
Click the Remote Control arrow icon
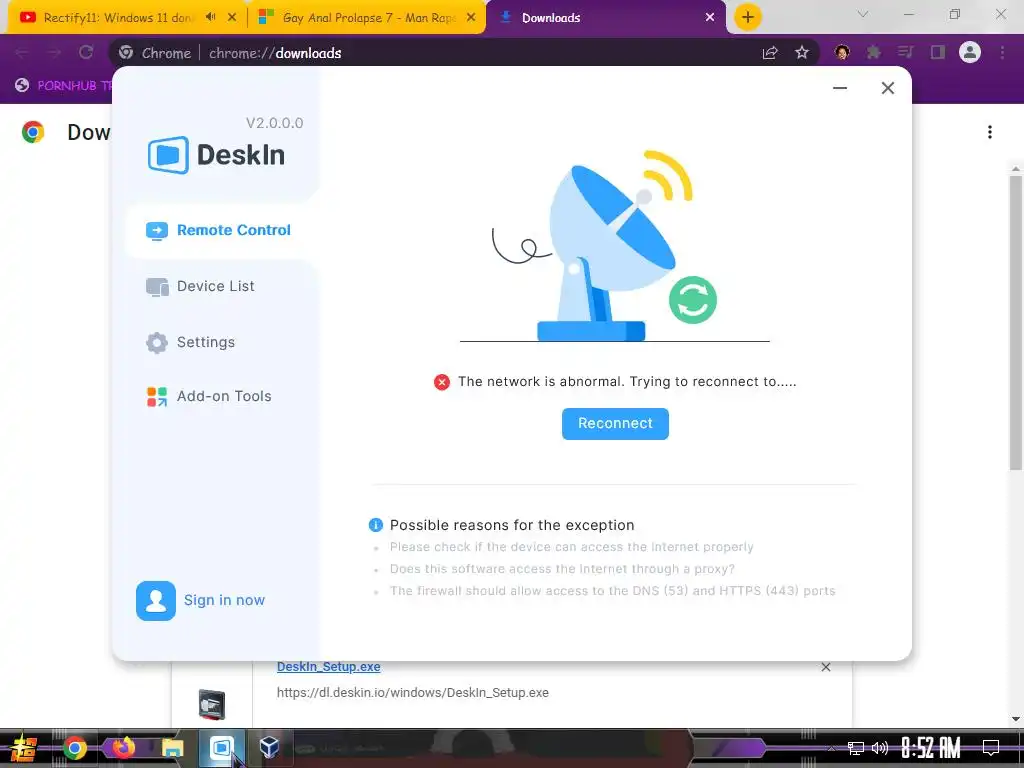click(157, 231)
